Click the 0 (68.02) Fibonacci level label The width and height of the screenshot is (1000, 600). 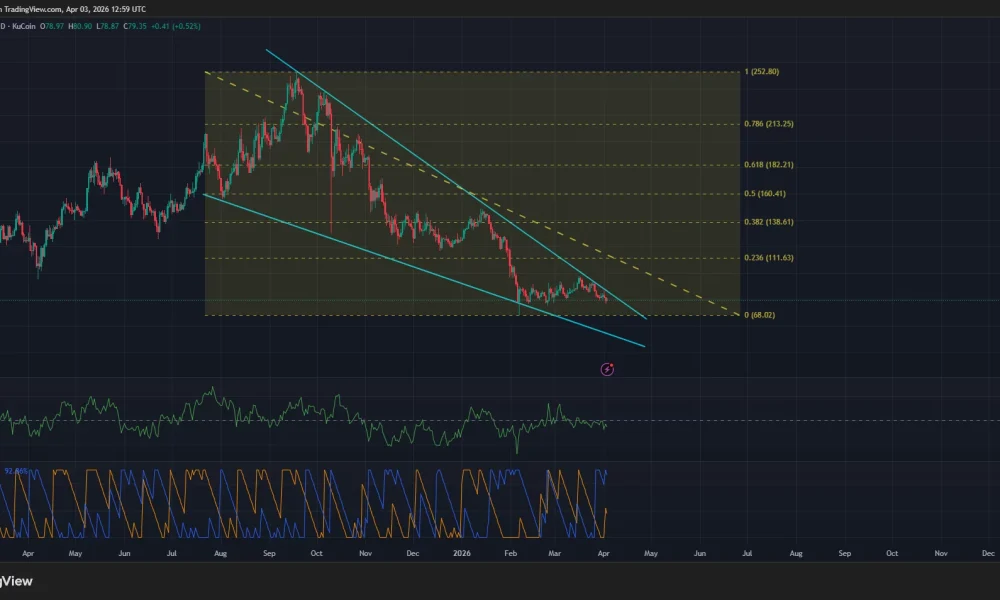coord(759,314)
